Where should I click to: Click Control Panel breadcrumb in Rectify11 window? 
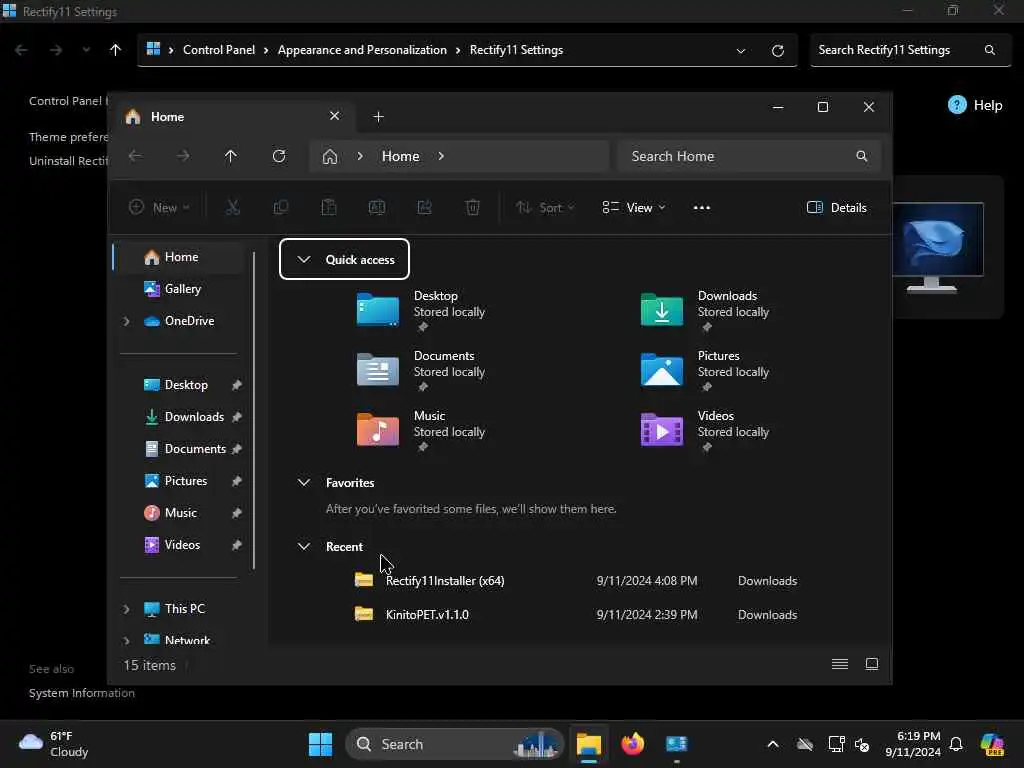click(219, 50)
